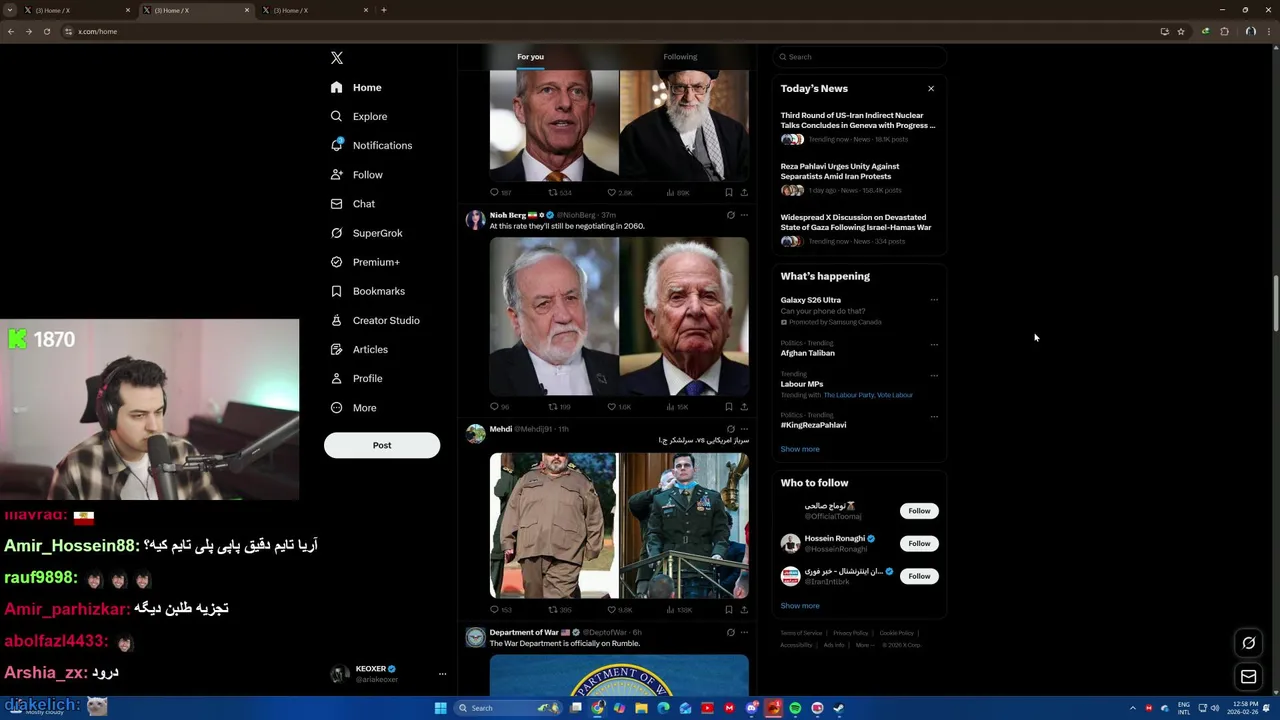The height and width of the screenshot is (720, 1280).
Task: Open more options for Afghan Taliban trend
Action: click(934, 344)
